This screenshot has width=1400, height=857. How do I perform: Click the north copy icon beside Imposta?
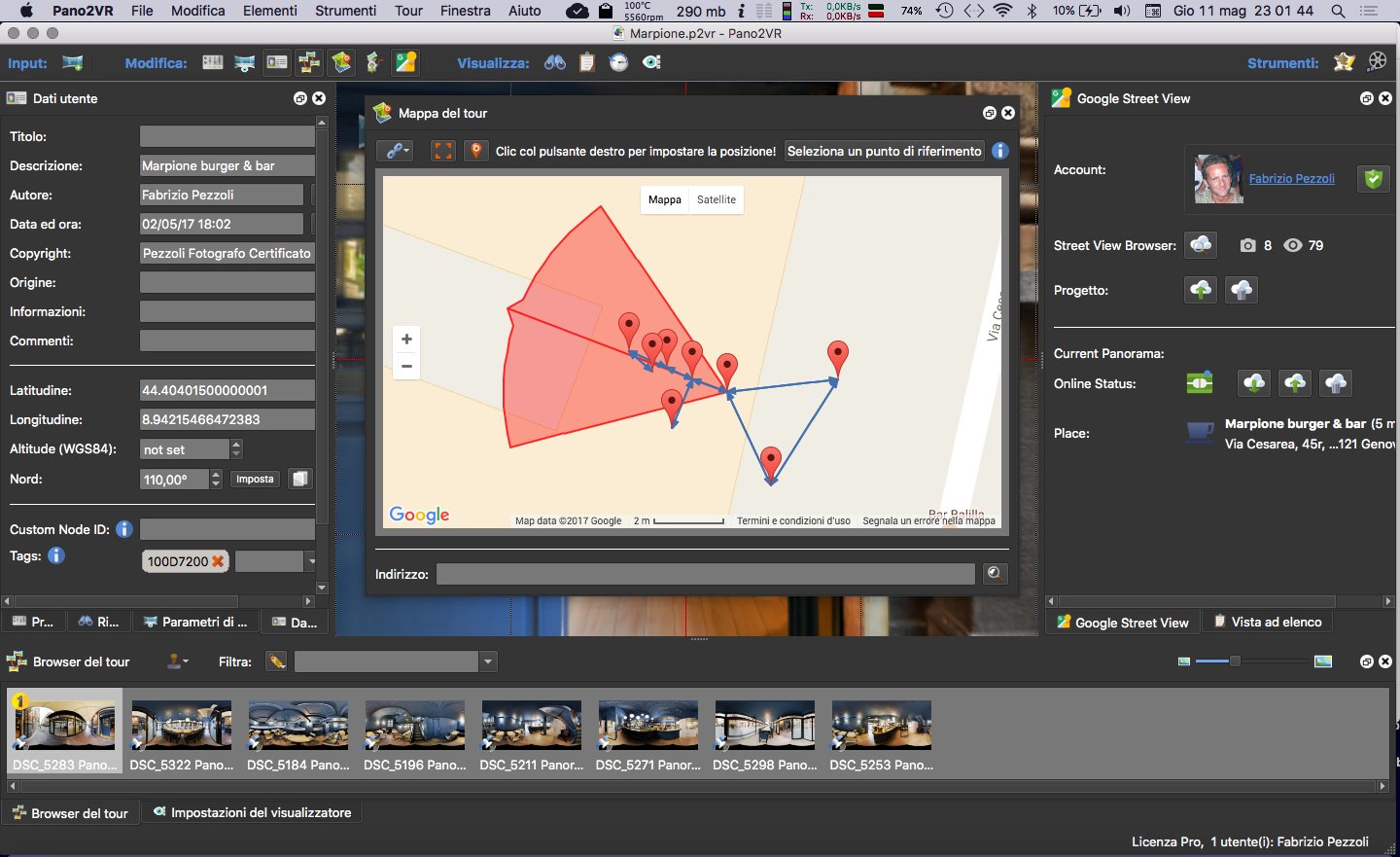point(300,479)
